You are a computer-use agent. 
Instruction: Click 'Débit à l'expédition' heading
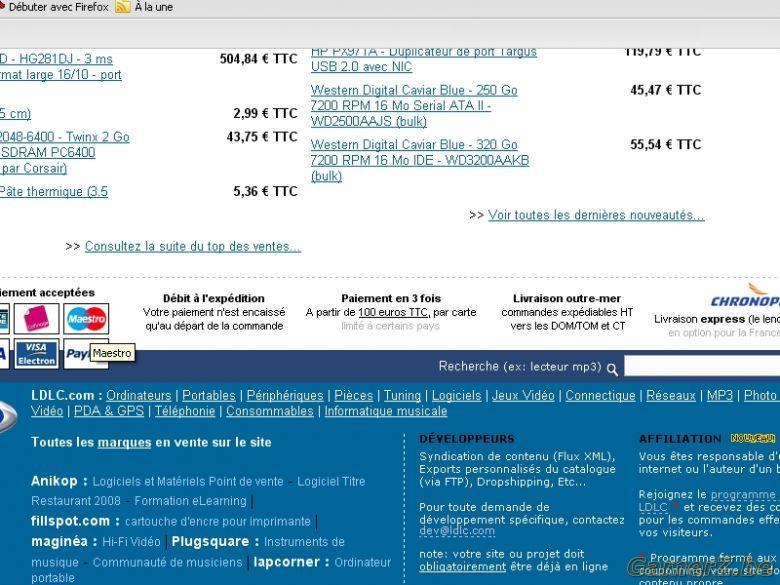[x=214, y=298]
